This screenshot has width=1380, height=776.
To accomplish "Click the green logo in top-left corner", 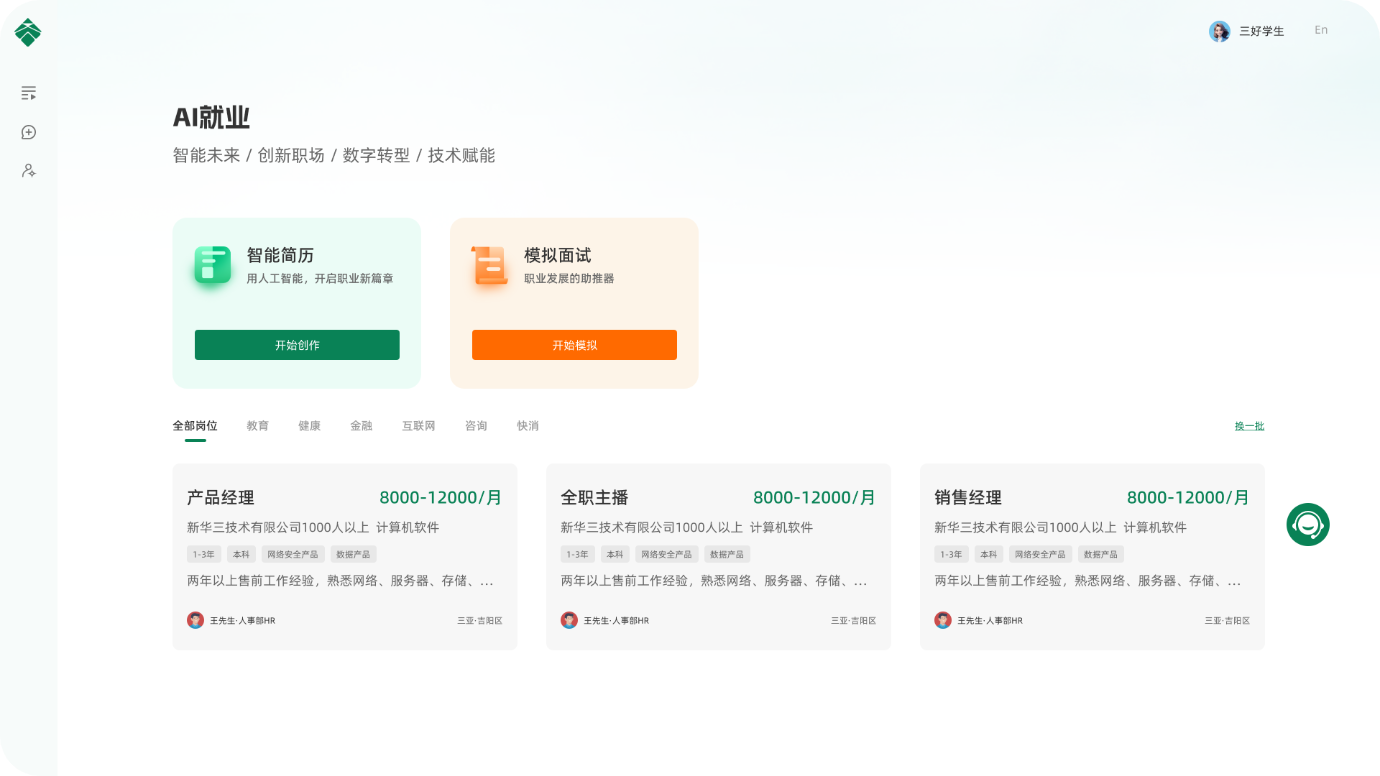I will pos(28,32).
